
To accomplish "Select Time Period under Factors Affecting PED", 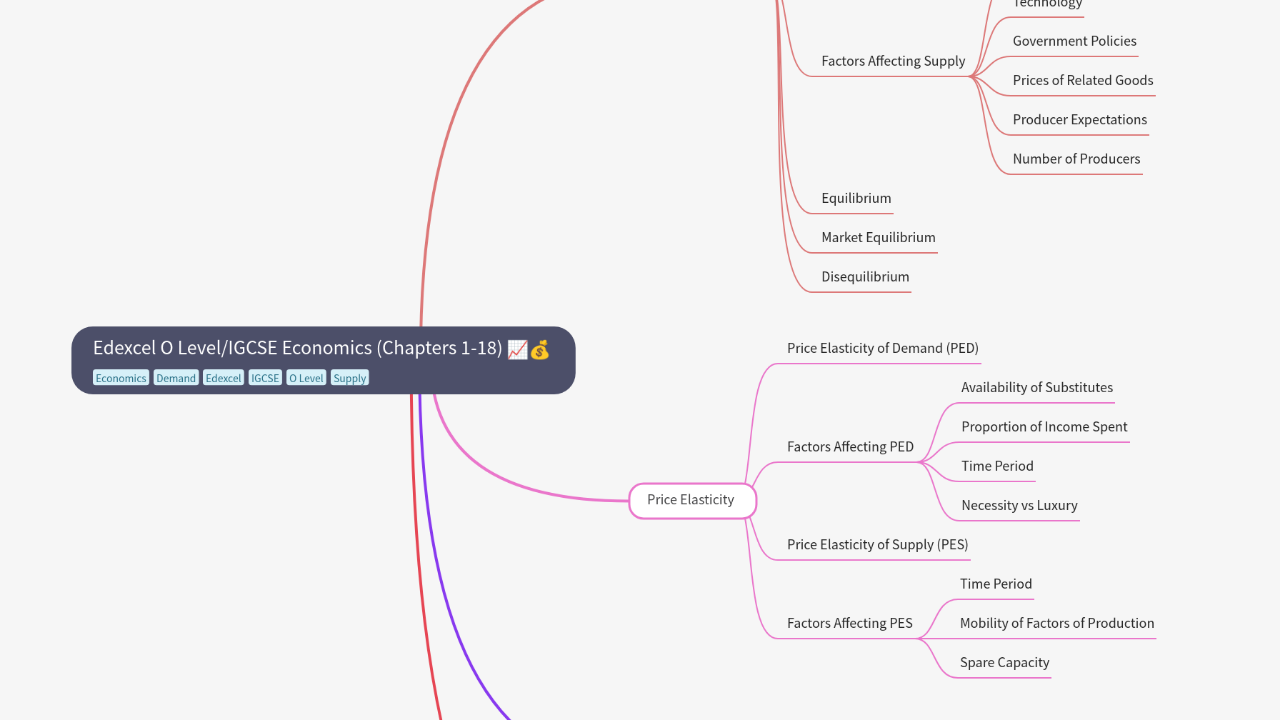I will 997,466.
